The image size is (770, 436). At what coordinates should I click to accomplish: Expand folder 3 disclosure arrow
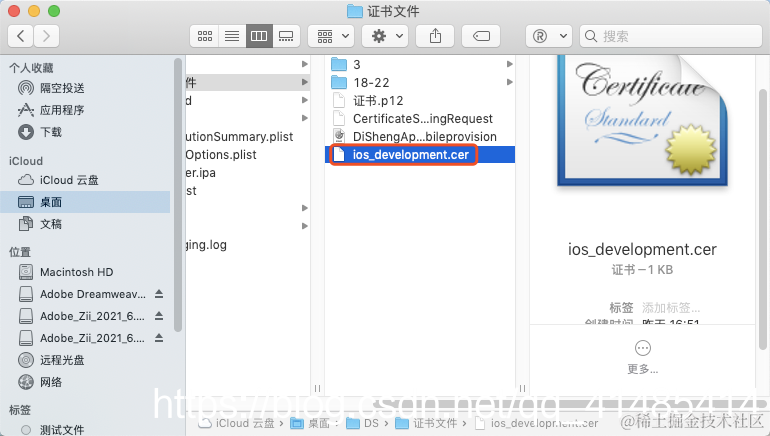pyautogui.click(x=510, y=64)
